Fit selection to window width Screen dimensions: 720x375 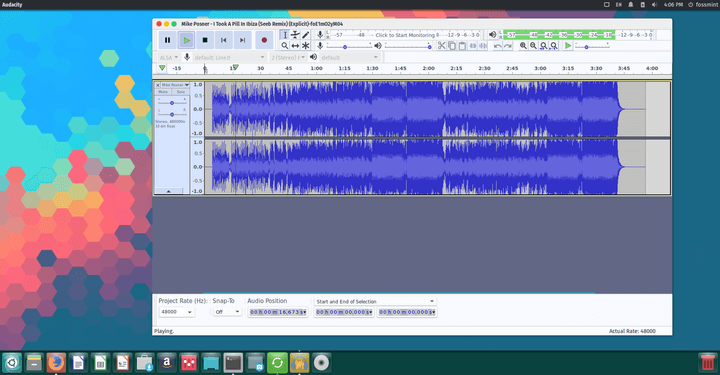(544, 45)
